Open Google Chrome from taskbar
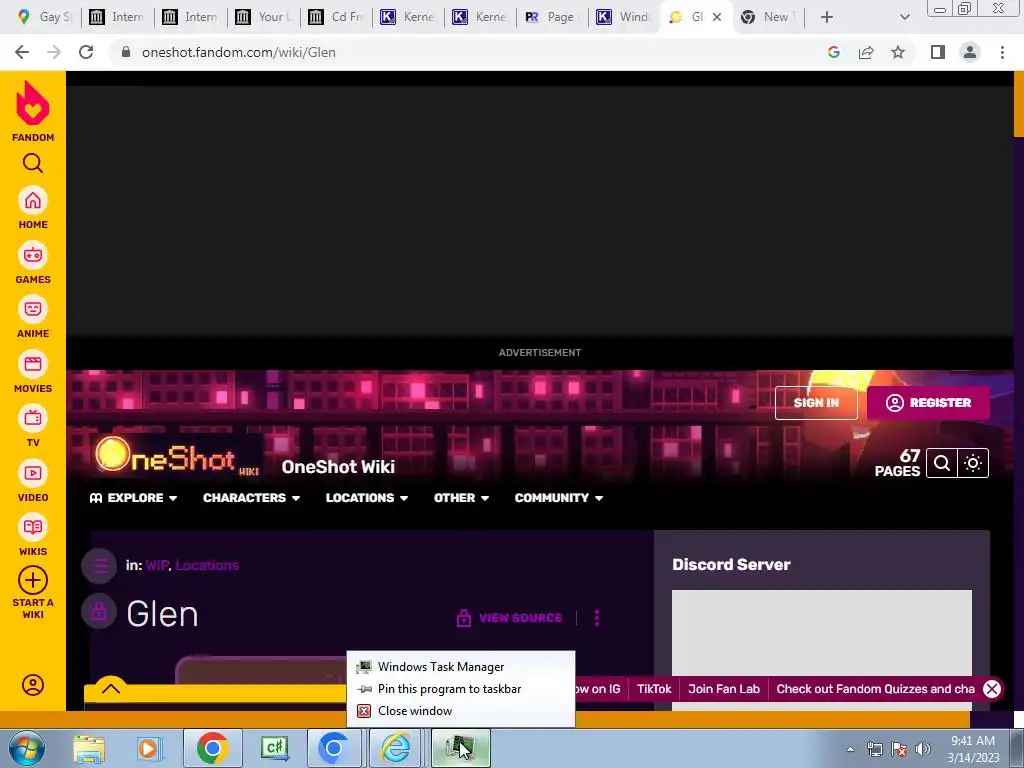The height and width of the screenshot is (768, 1024). pyautogui.click(x=212, y=748)
